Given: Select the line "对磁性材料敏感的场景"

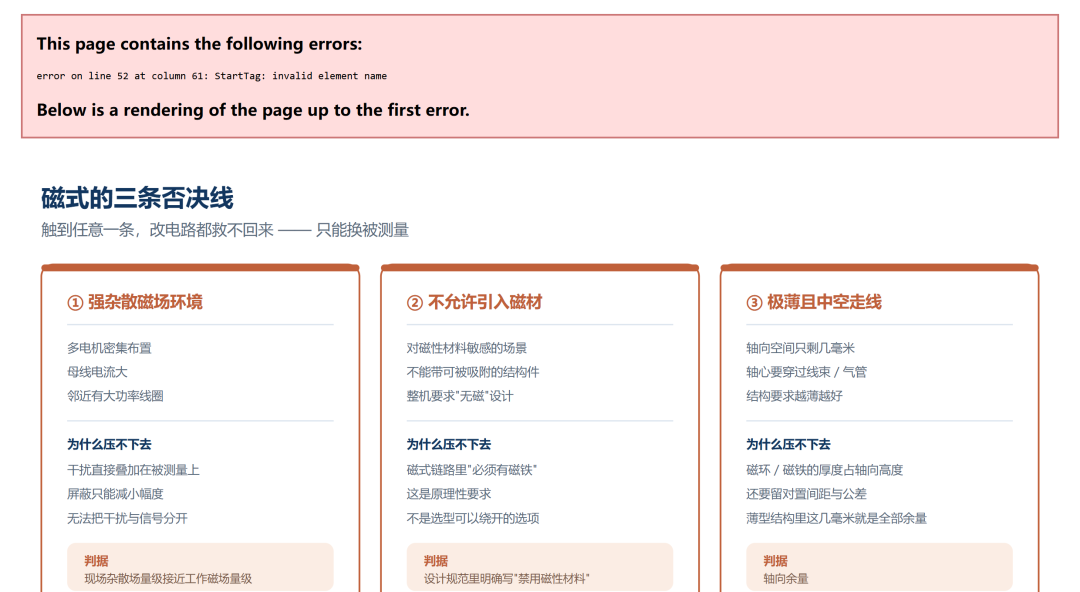Looking at the screenshot, I should 466,348.
